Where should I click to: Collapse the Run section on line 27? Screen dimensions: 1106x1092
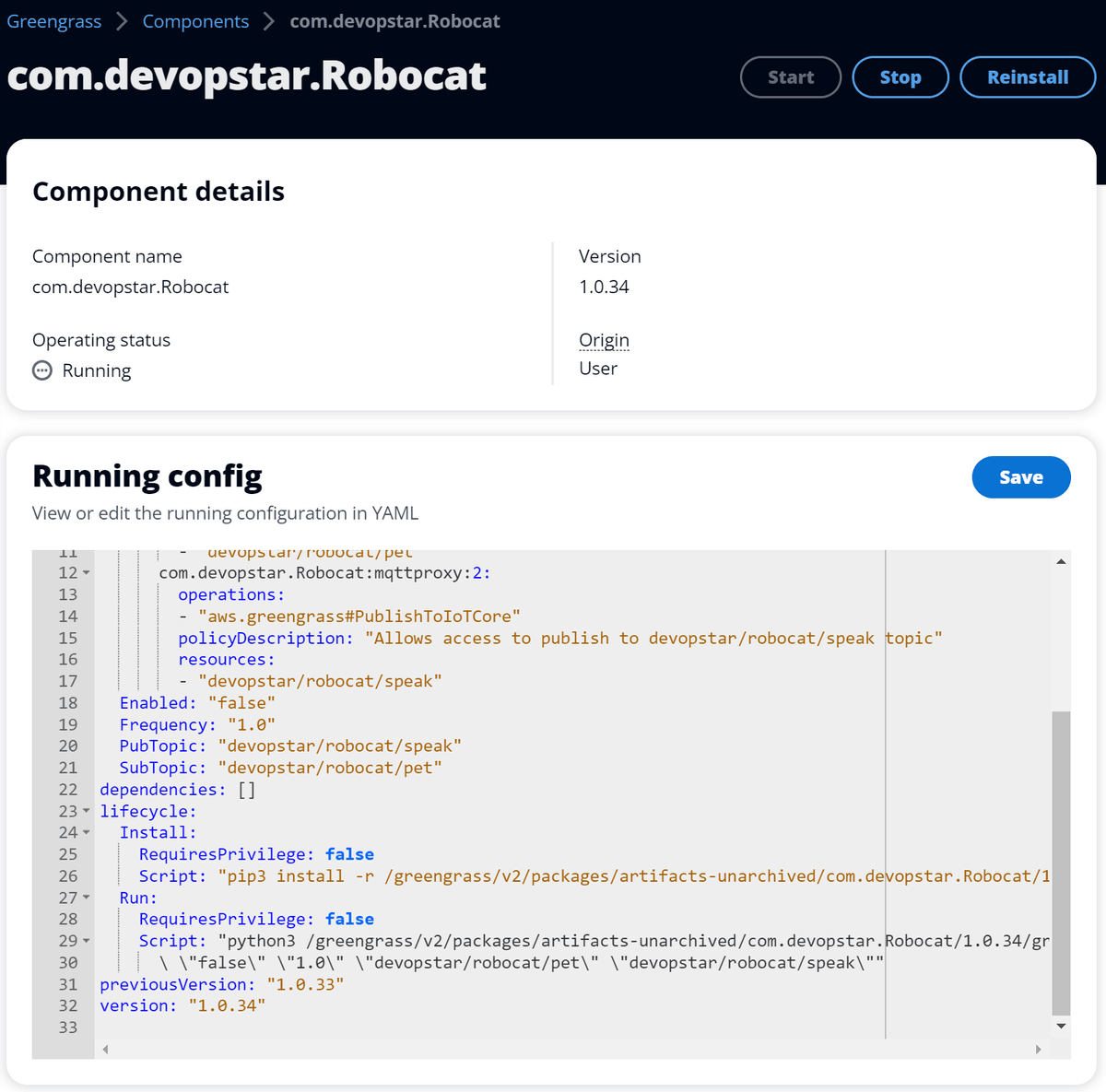[x=84, y=898]
